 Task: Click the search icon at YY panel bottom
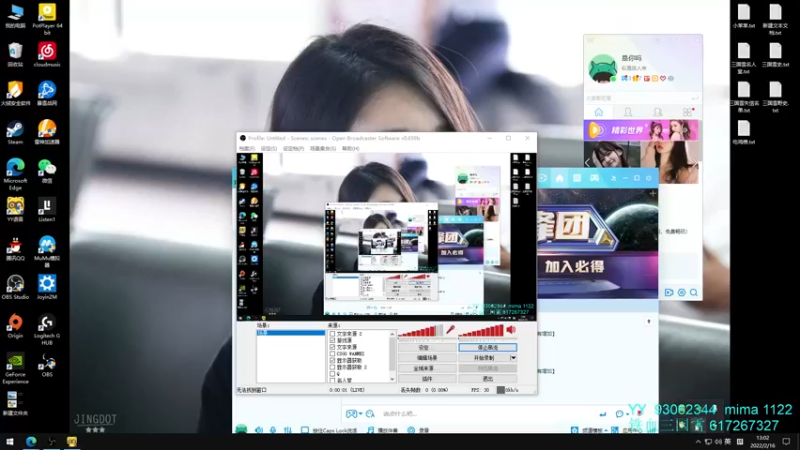tap(694, 292)
